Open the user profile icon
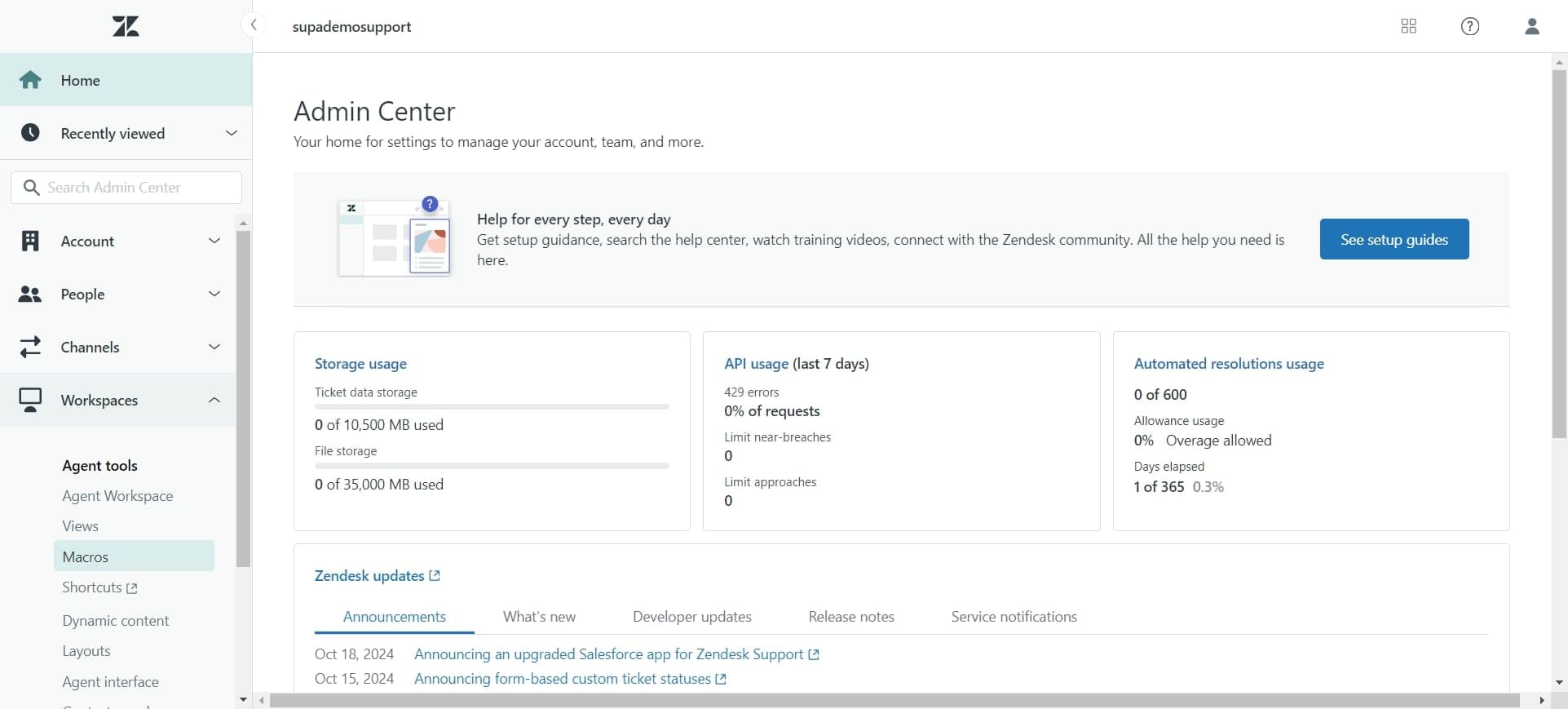Image resolution: width=1568 pixels, height=709 pixels. (1531, 26)
